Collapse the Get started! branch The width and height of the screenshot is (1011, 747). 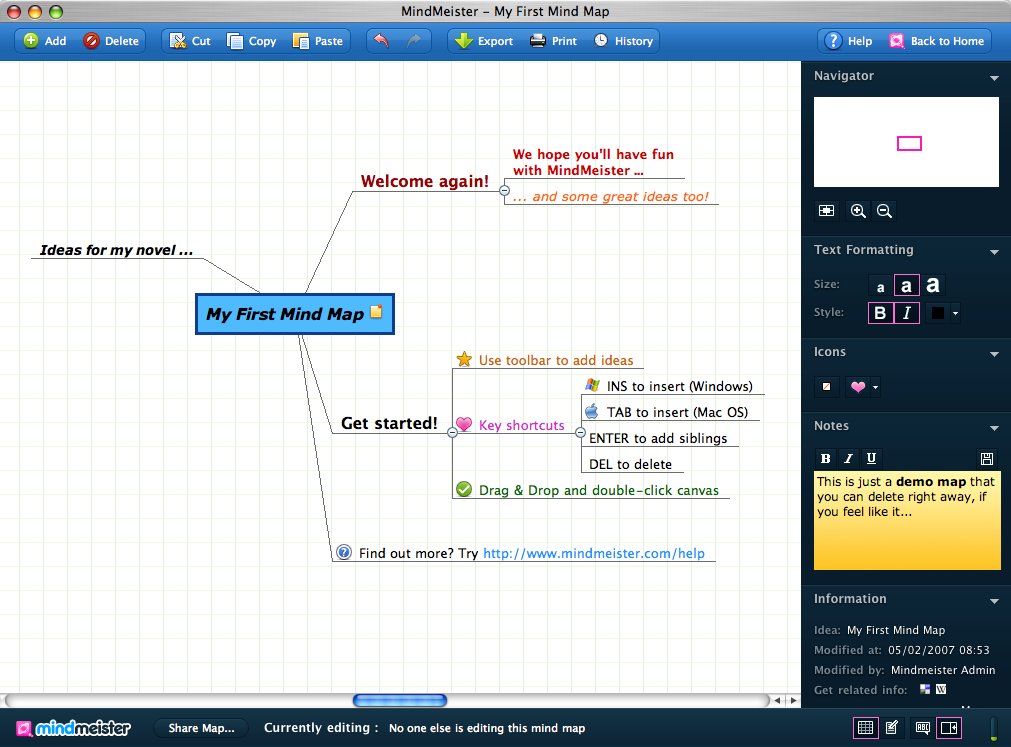pyautogui.click(x=453, y=432)
